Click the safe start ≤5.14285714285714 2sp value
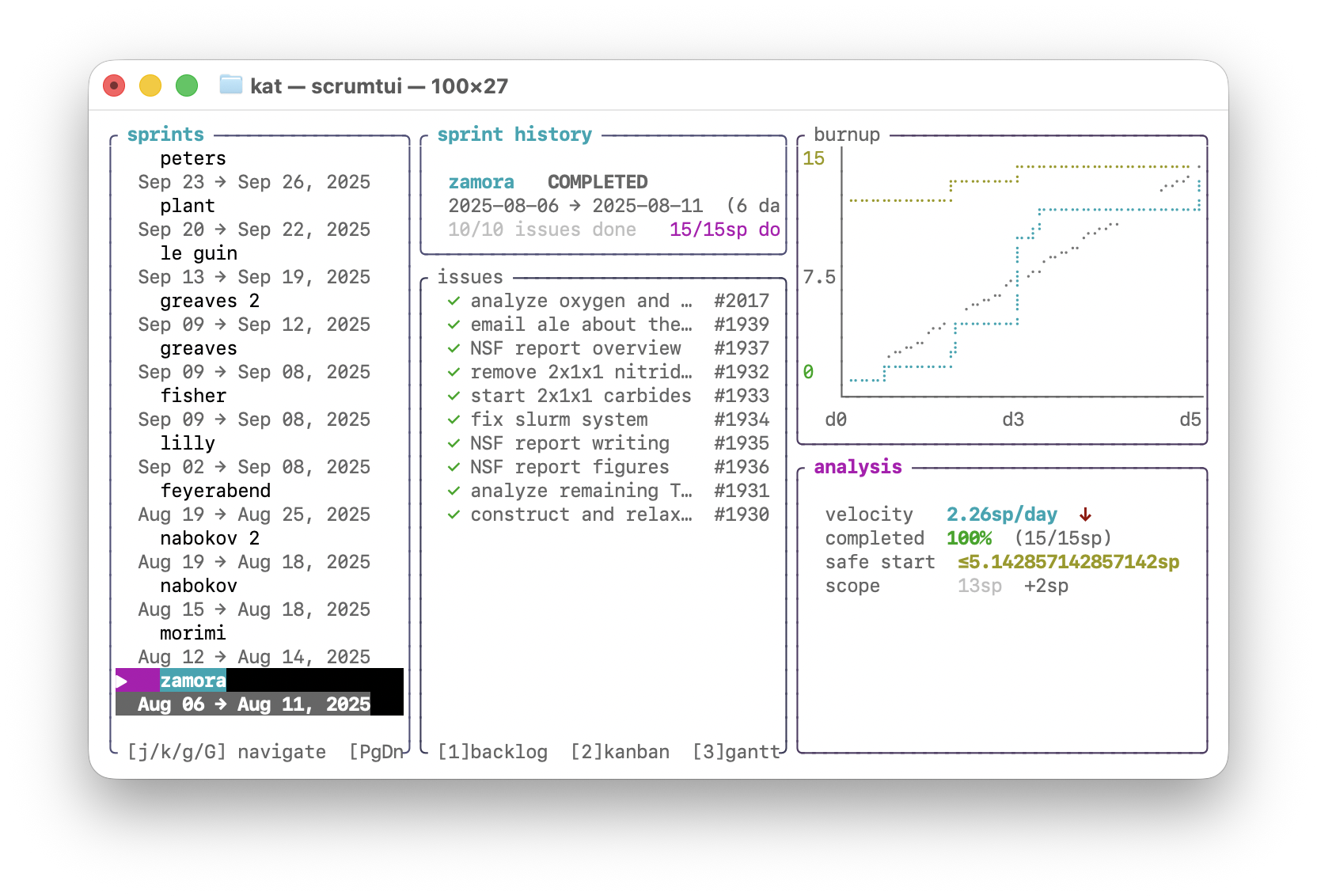 (x=1068, y=562)
